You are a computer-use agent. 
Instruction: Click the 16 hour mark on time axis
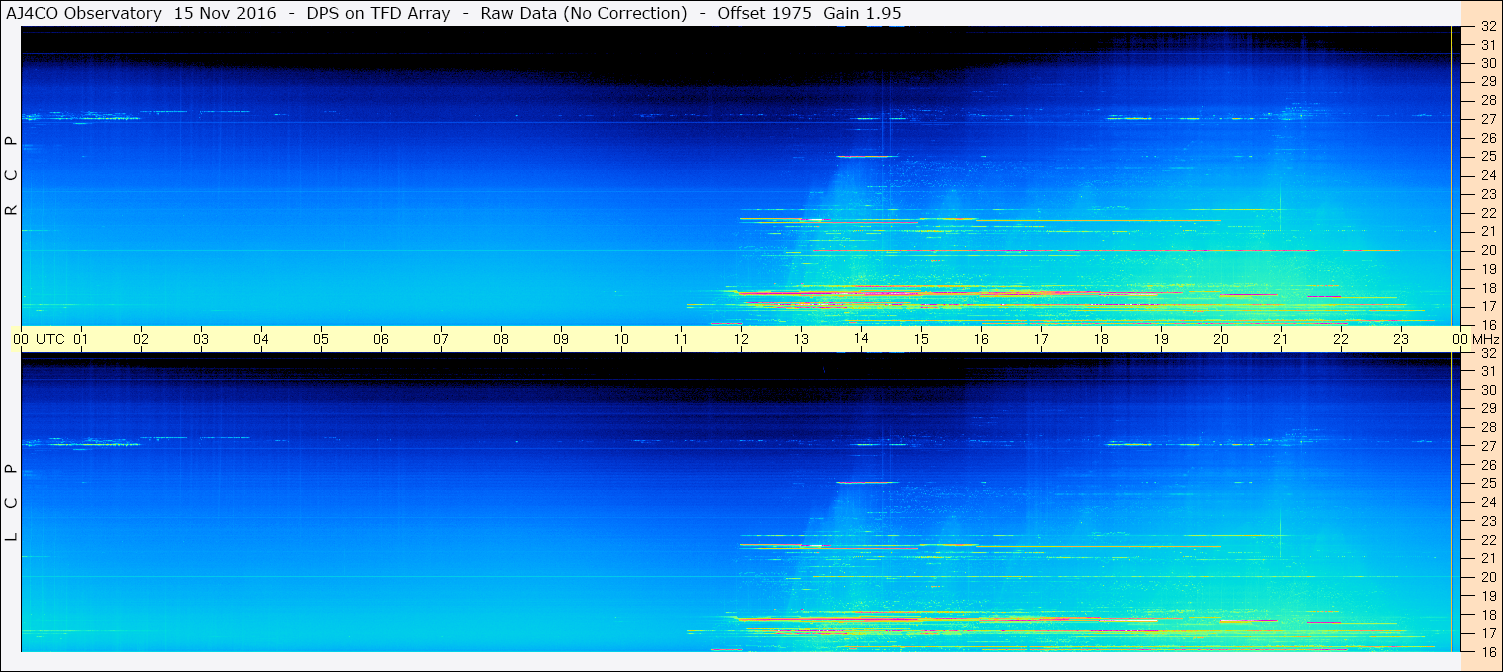pyautogui.click(x=981, y=339)
